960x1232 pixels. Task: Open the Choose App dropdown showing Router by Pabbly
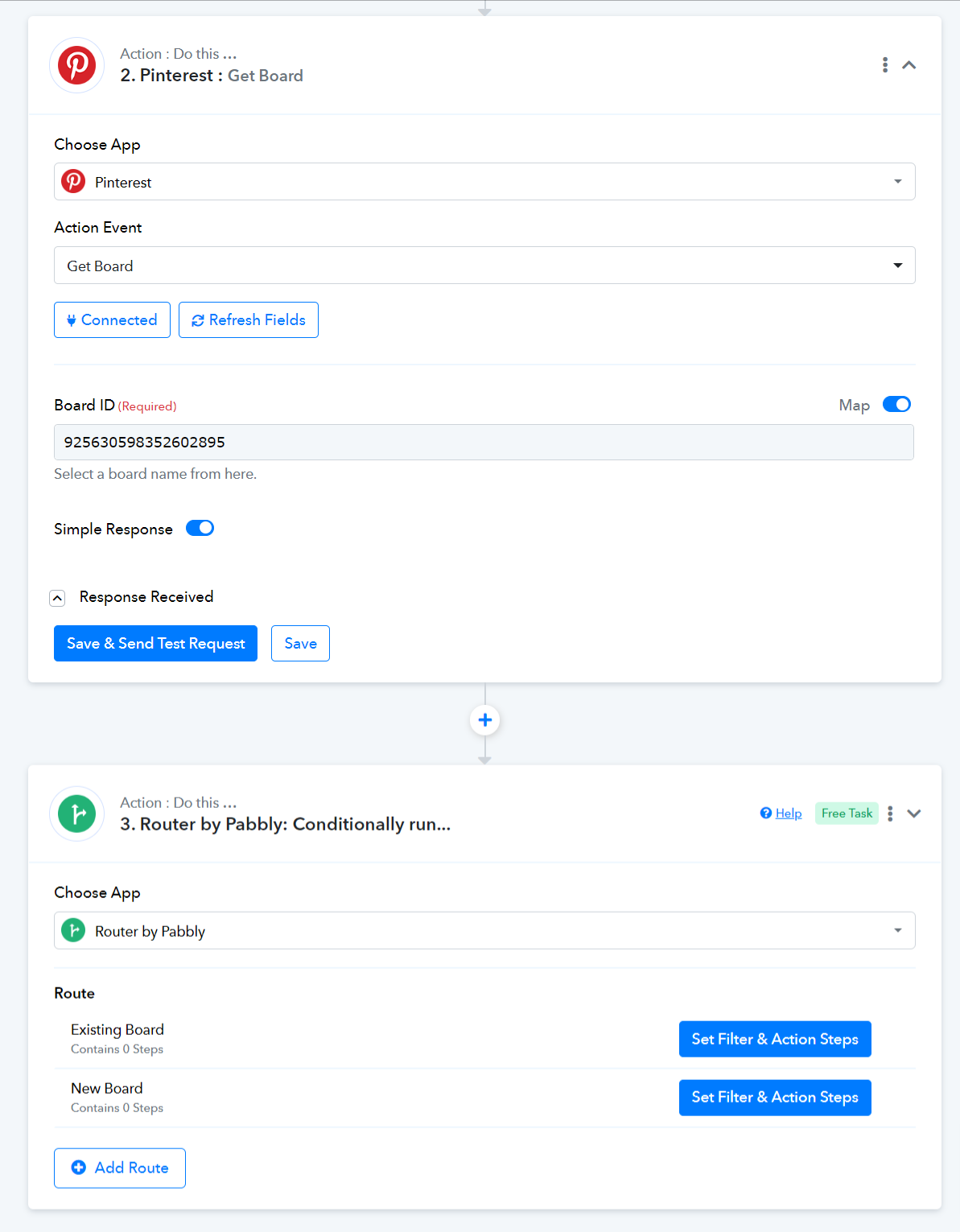(x=484, y=931)
